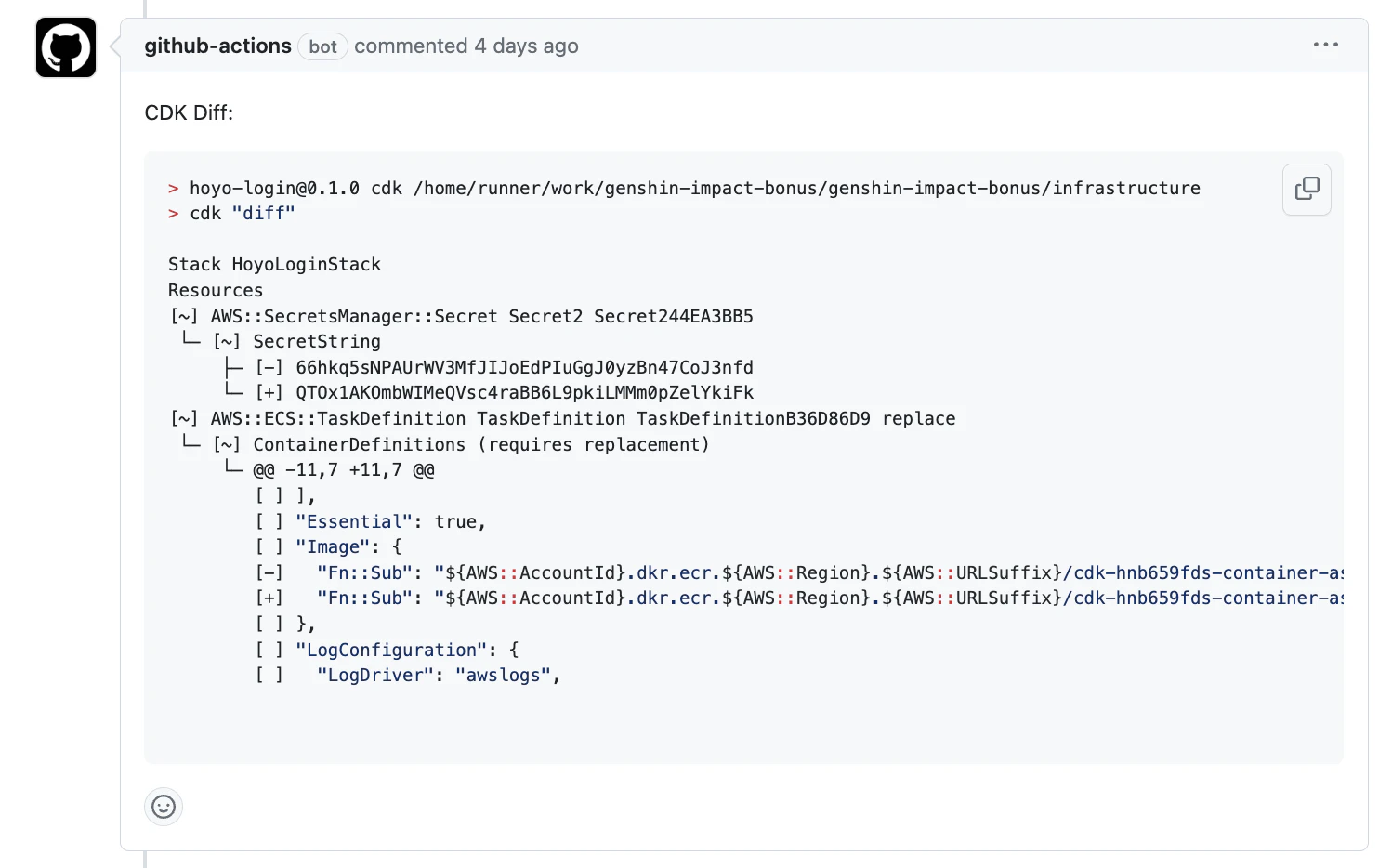
Task: Add an emoji reaction to comment
Action: click(x=164, y=807)
